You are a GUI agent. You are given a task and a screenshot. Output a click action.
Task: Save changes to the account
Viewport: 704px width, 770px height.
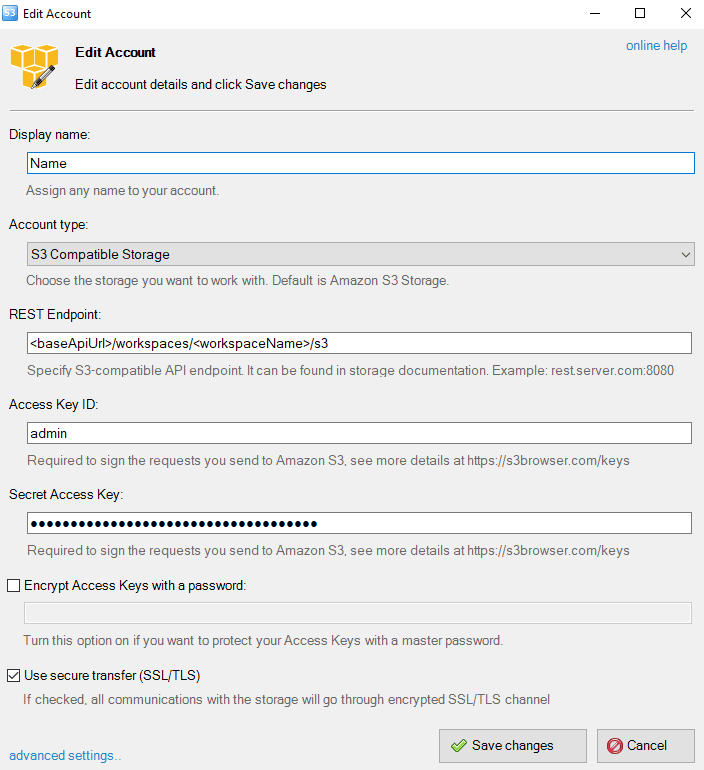pyautogui.click(x=513, y=745)
